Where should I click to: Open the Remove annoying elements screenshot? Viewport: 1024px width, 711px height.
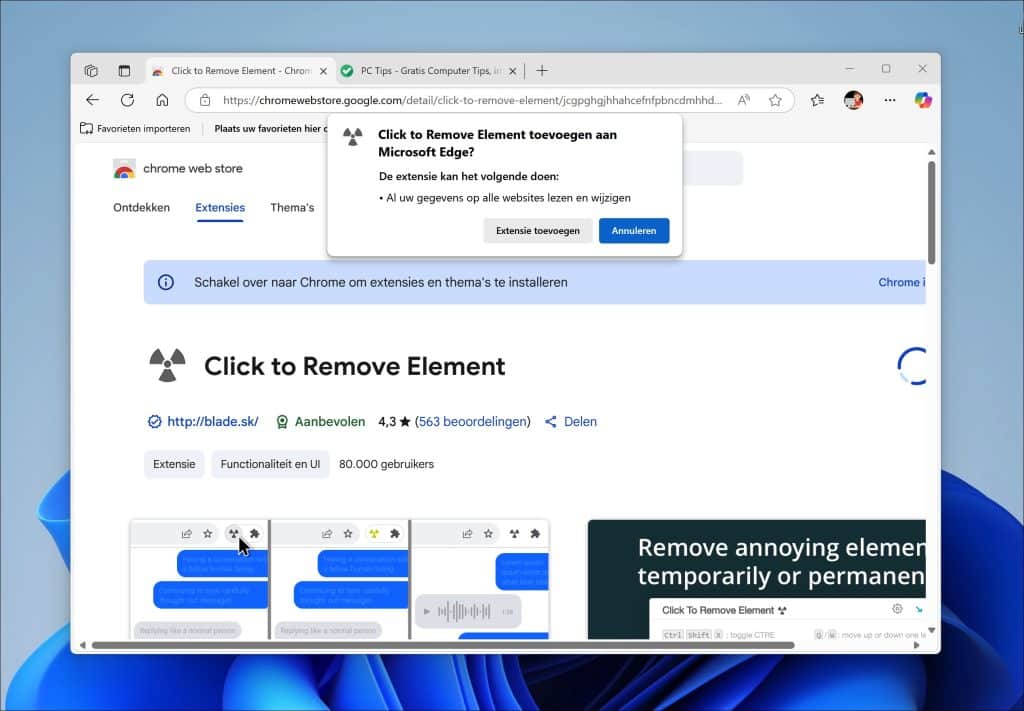click(x=756, y=580)
